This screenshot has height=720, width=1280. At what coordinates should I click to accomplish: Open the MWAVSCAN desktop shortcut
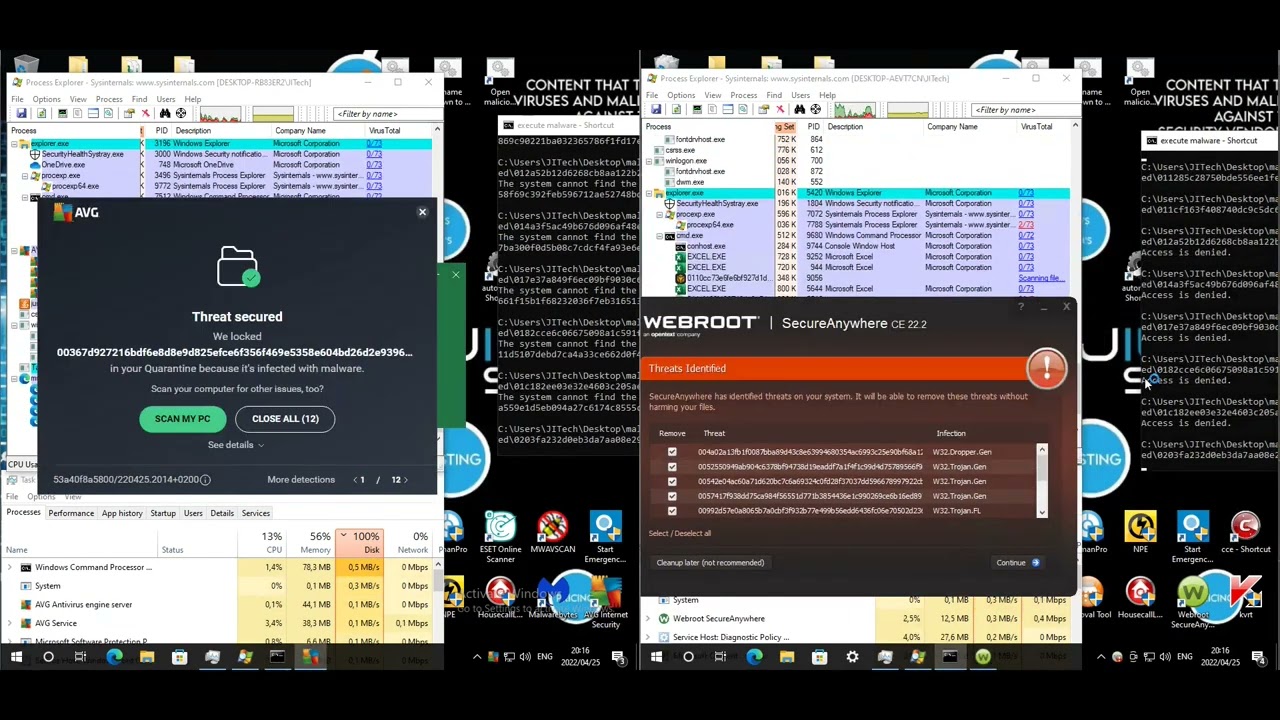(553, 535)
